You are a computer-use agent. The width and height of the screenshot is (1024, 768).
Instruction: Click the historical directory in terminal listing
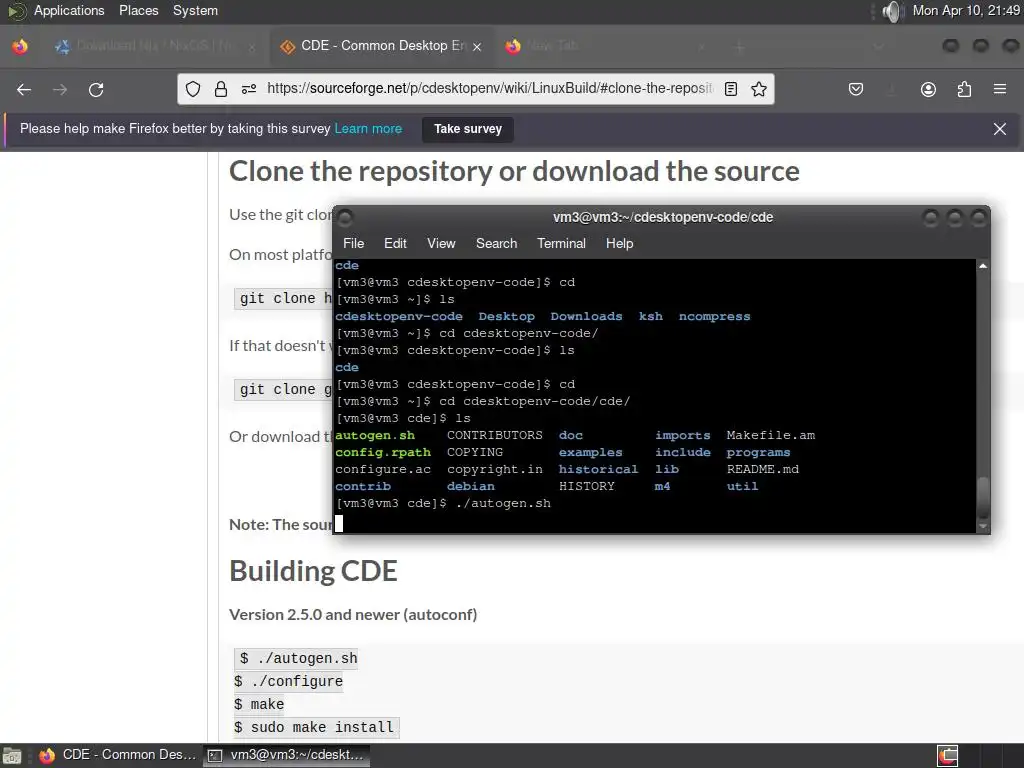click(x=598, y=470)
